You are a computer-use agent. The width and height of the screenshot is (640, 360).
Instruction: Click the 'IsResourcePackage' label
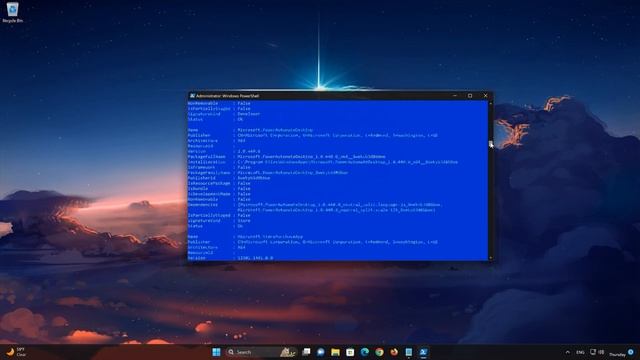click(209, 183)
